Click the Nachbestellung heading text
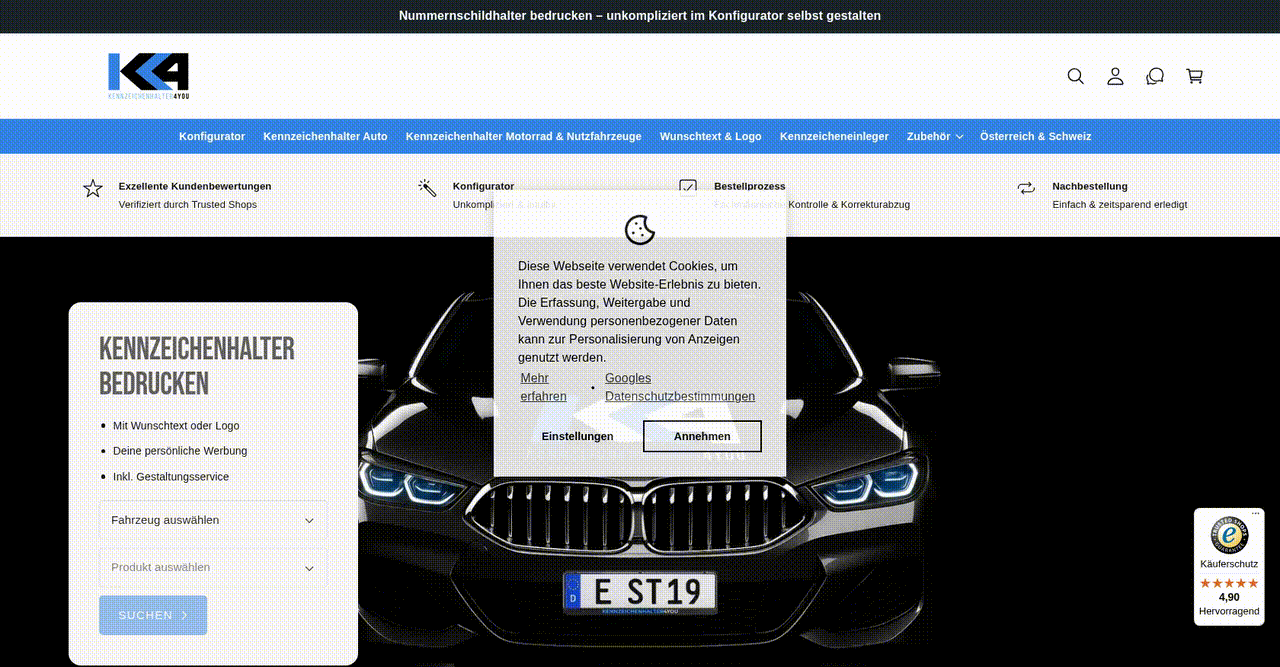 [1090, 186]
